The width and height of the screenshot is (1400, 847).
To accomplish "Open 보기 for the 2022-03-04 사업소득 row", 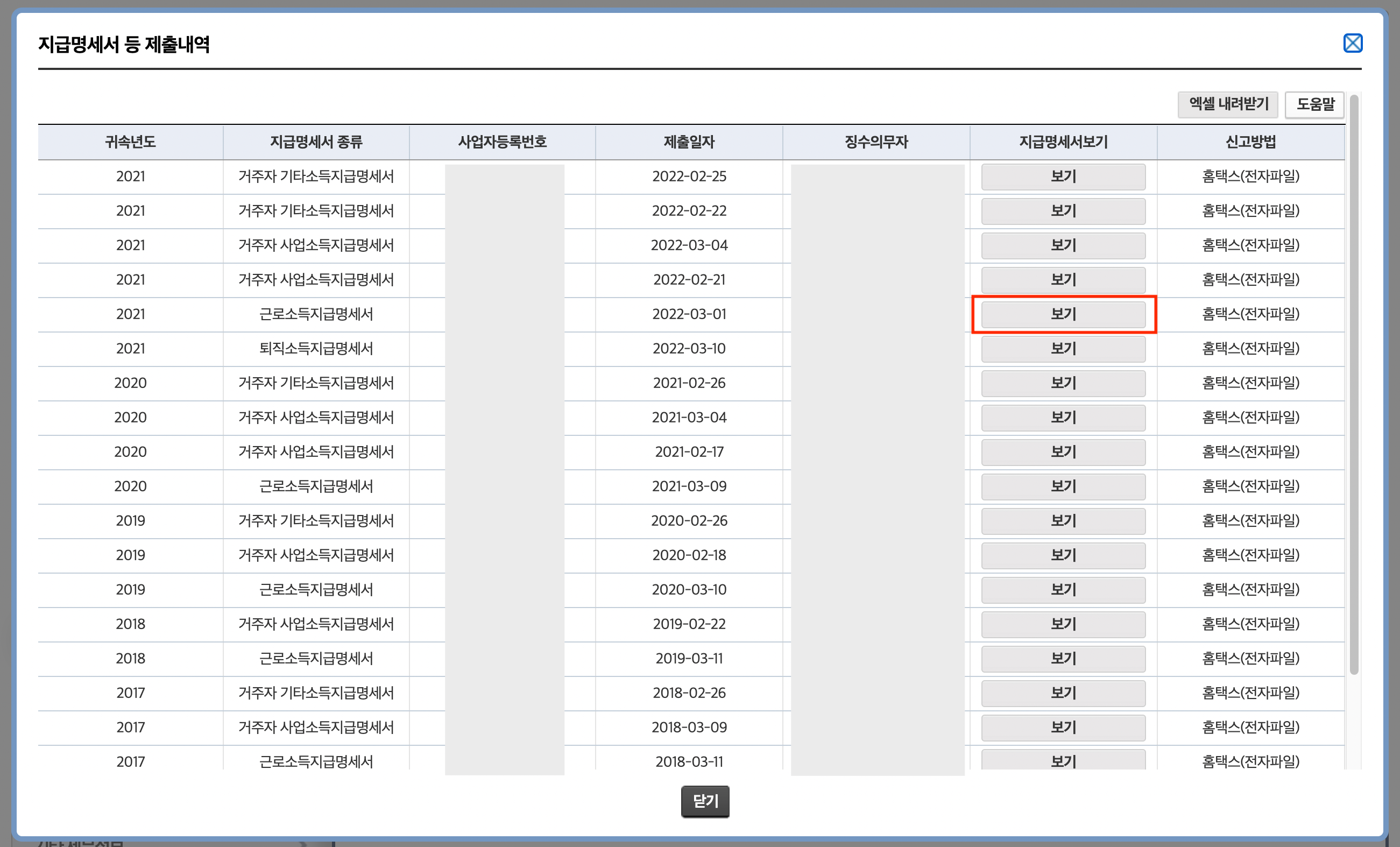I will (1063, 245).
